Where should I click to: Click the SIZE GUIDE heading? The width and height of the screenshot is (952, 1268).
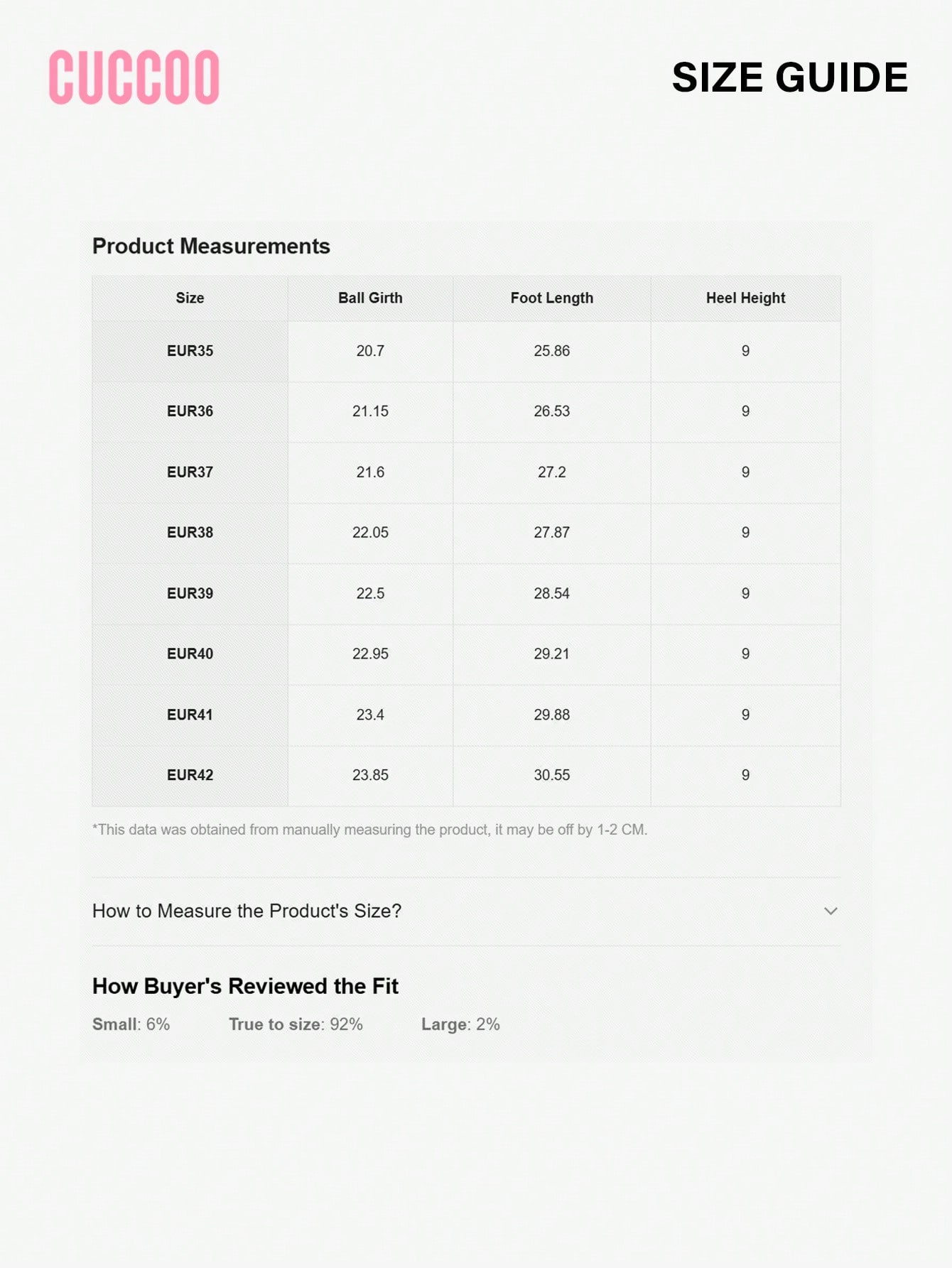[x=789, y=77]
